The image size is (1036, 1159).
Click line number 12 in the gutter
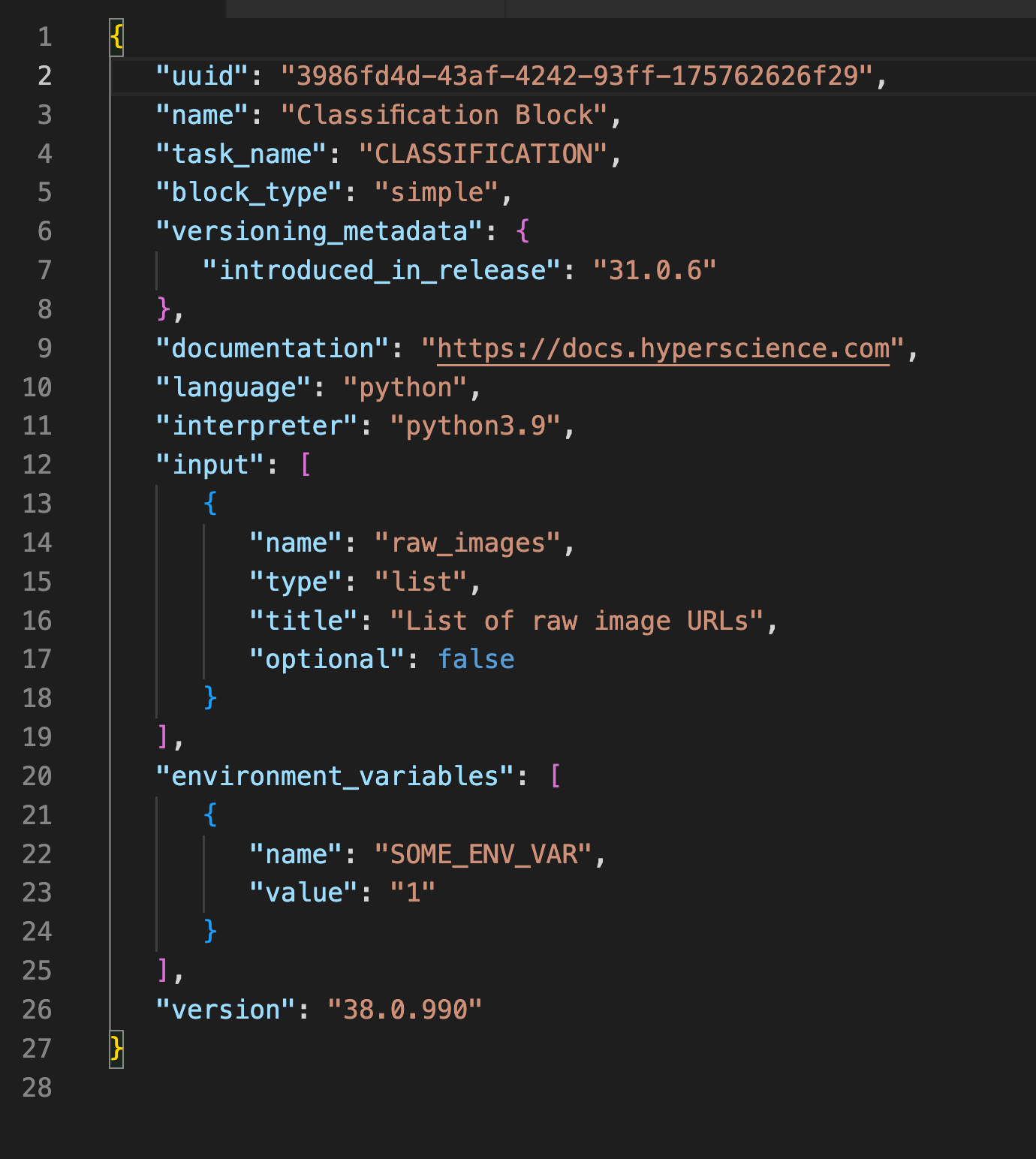pyautogui.click(x=37, y=465)
